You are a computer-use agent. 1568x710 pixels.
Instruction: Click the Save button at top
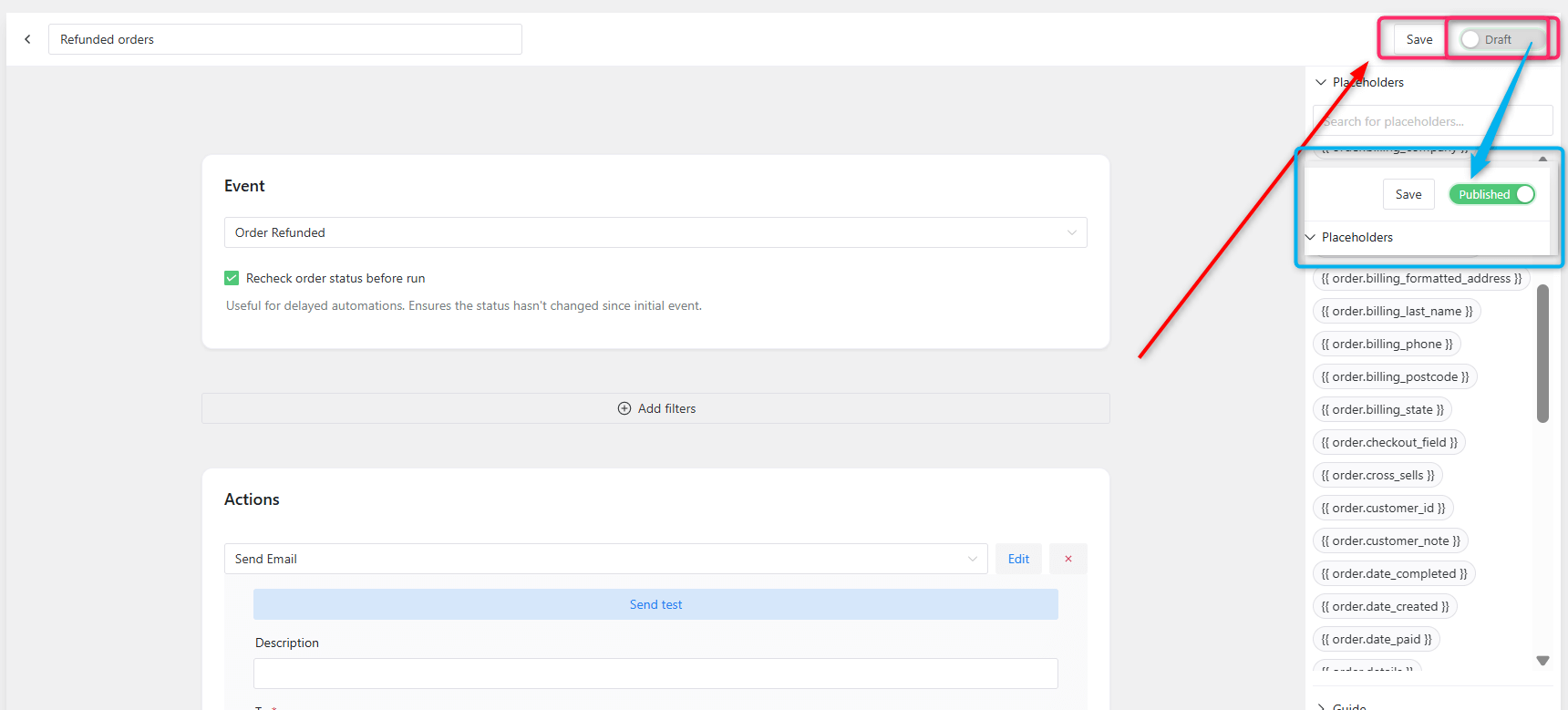pos(1418,39)
